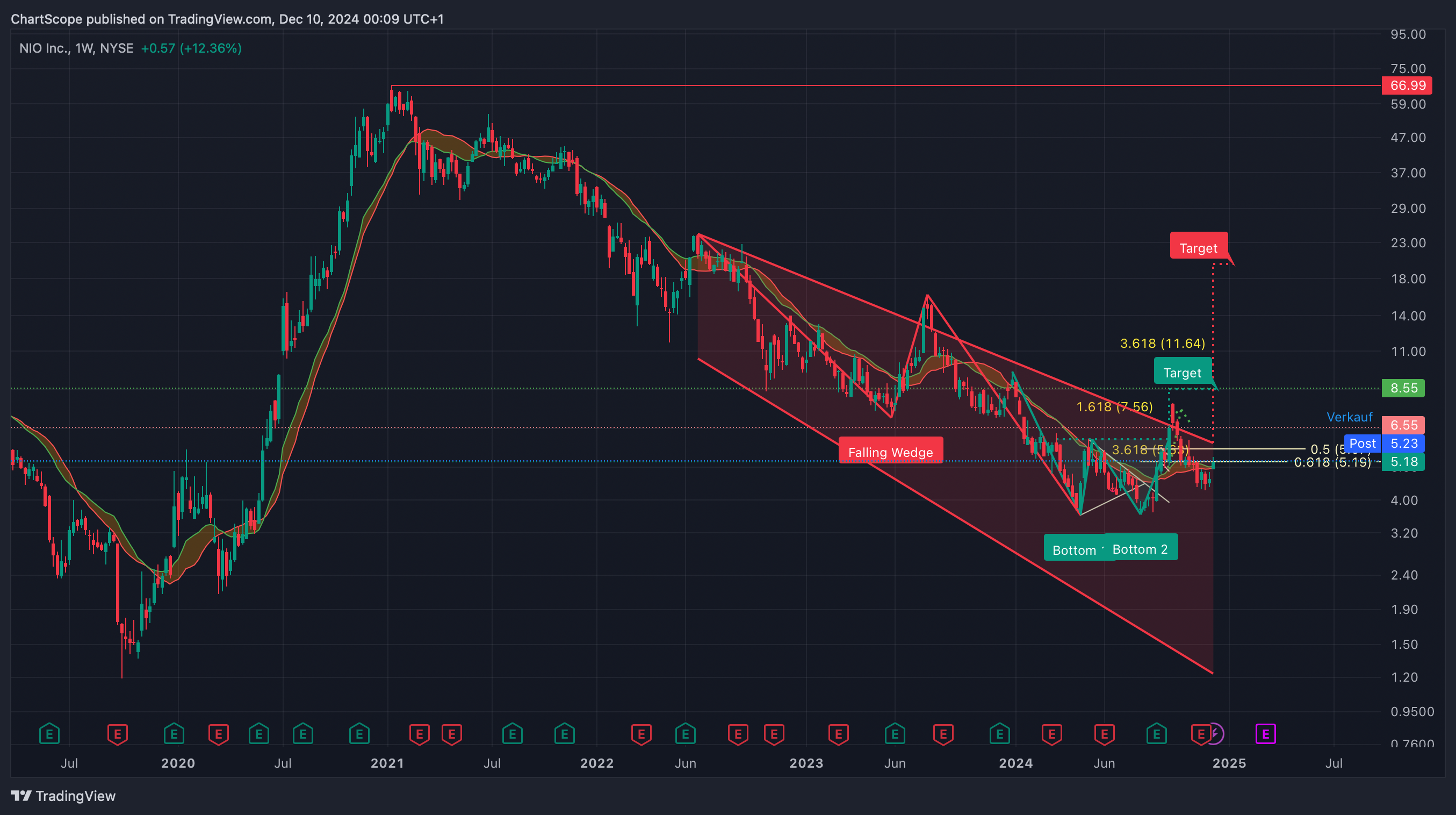Click green earnings marker above Jun 2022
The height and width of the screenshot is (815, 1456).
tap(685, 734)
